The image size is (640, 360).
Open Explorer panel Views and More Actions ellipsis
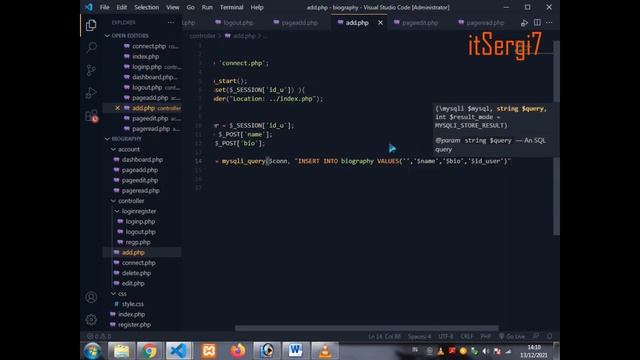pos(171,23)
